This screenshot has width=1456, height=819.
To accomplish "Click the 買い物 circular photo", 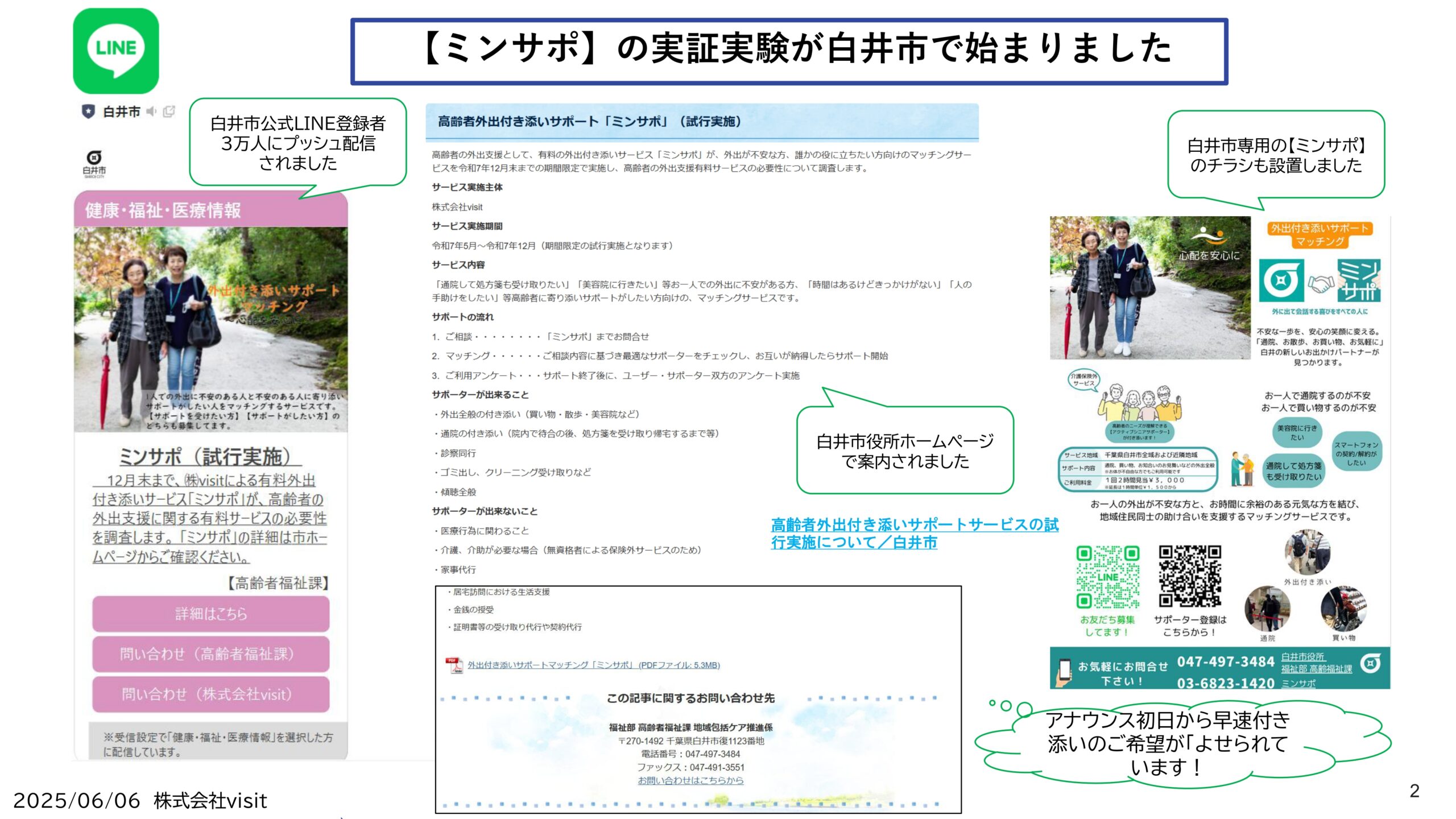I will [x=1343, y=609].
